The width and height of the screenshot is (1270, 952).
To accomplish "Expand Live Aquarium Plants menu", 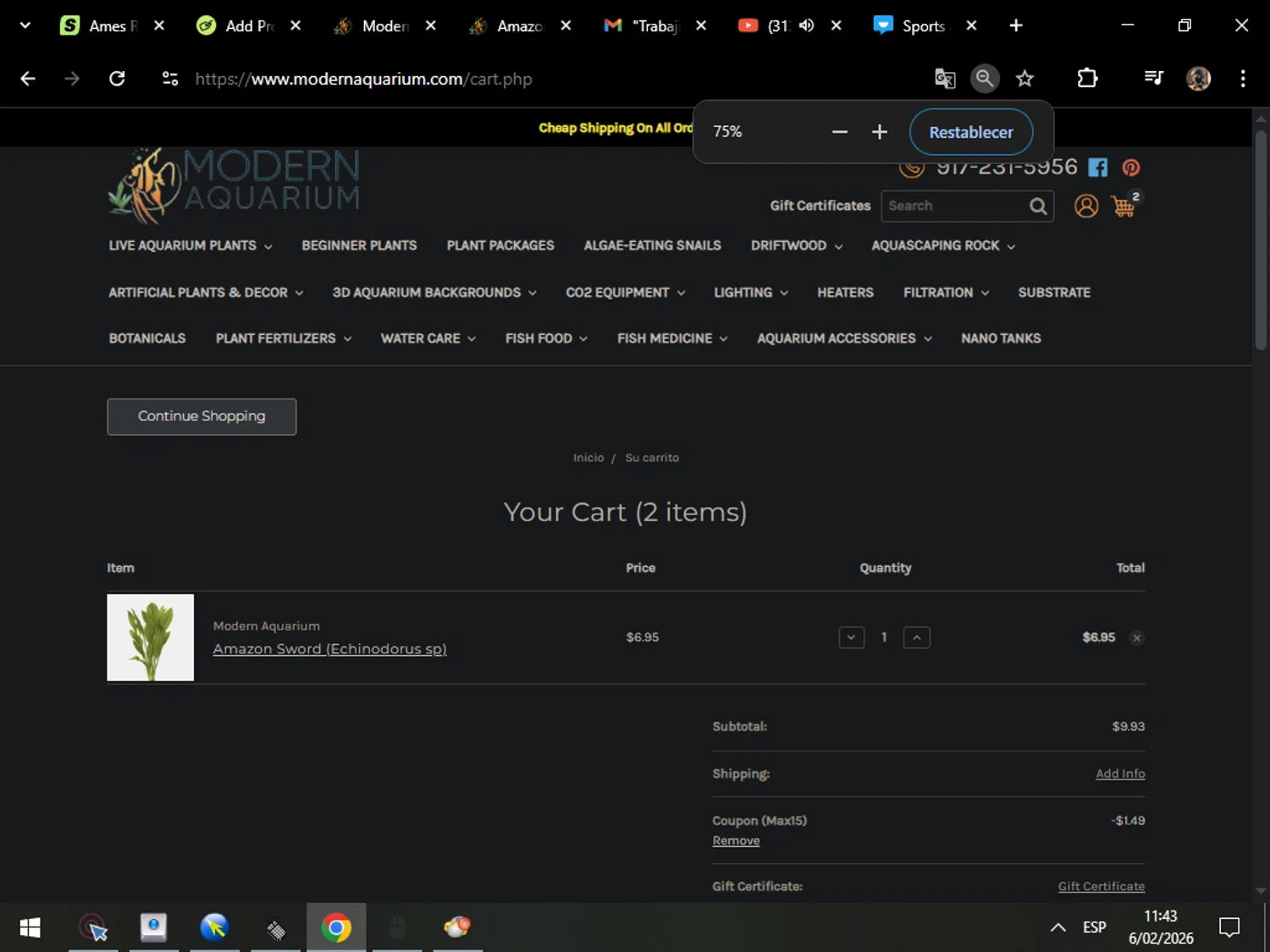I will point(190,245).
